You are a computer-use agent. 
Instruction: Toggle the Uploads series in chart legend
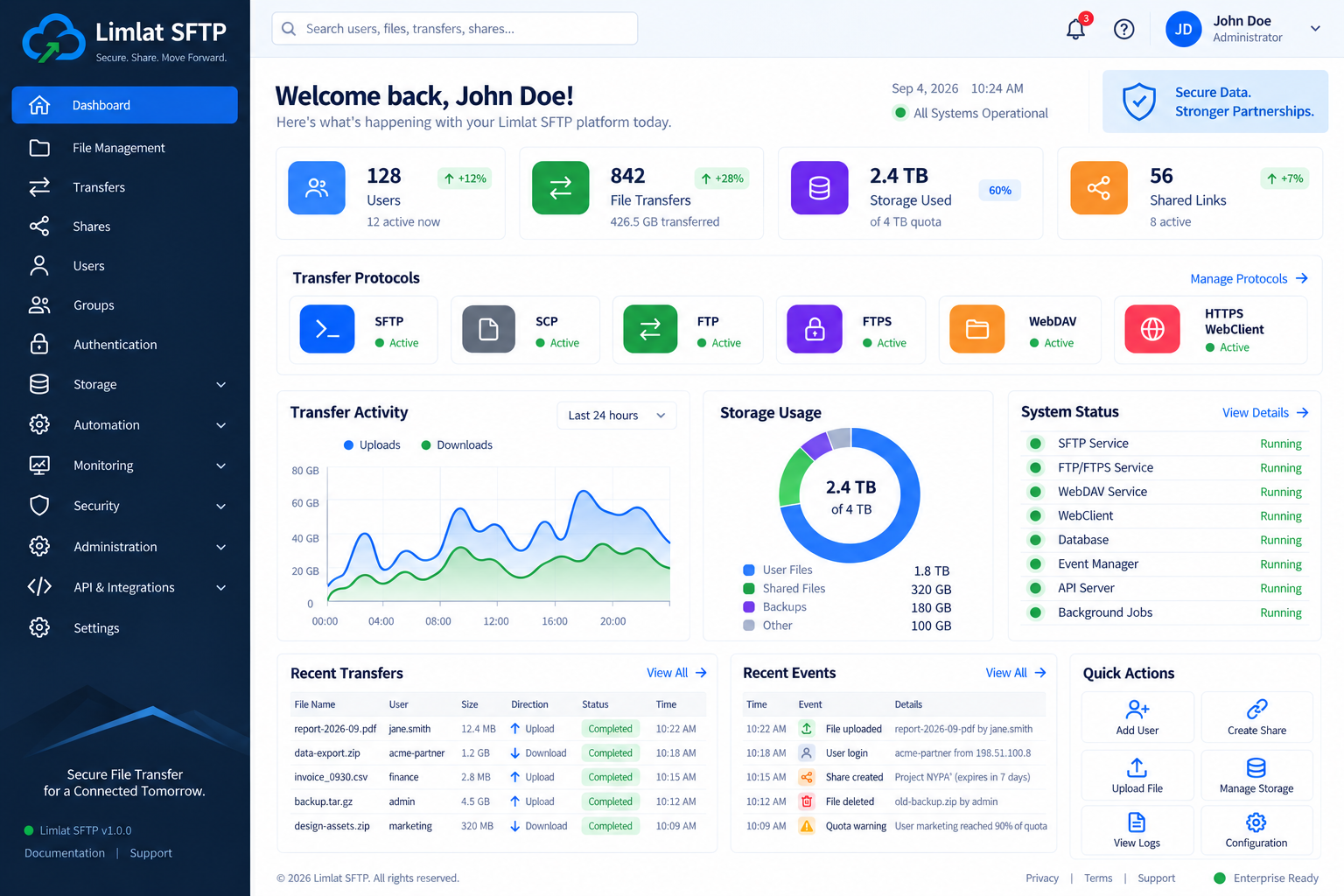point(372,445)
